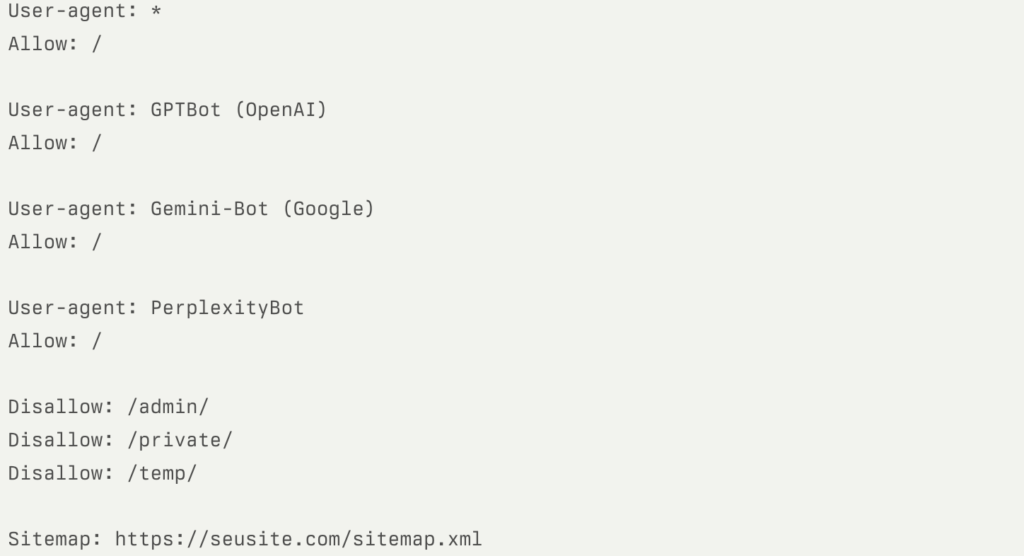The image size is (1024, 556).
Task: Click the Allow line below Gemini-Bot
Action: 55,242
